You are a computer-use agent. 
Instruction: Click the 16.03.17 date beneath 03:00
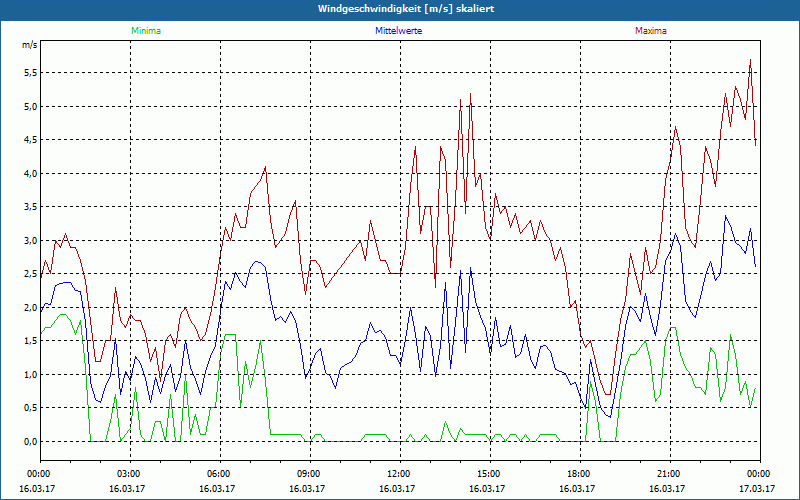[x=128, y=488]
